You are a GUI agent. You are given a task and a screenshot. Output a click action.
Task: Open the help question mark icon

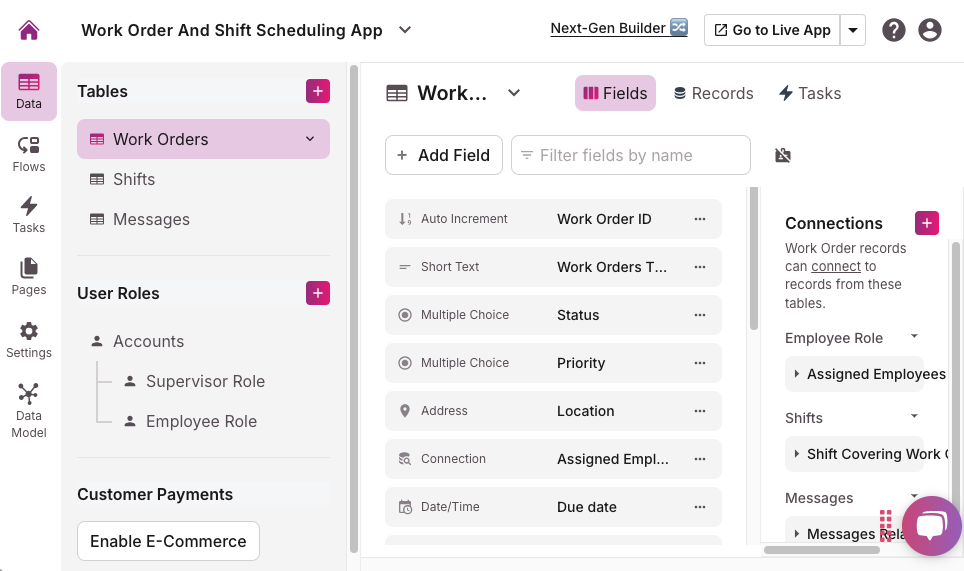coord(894,30)
